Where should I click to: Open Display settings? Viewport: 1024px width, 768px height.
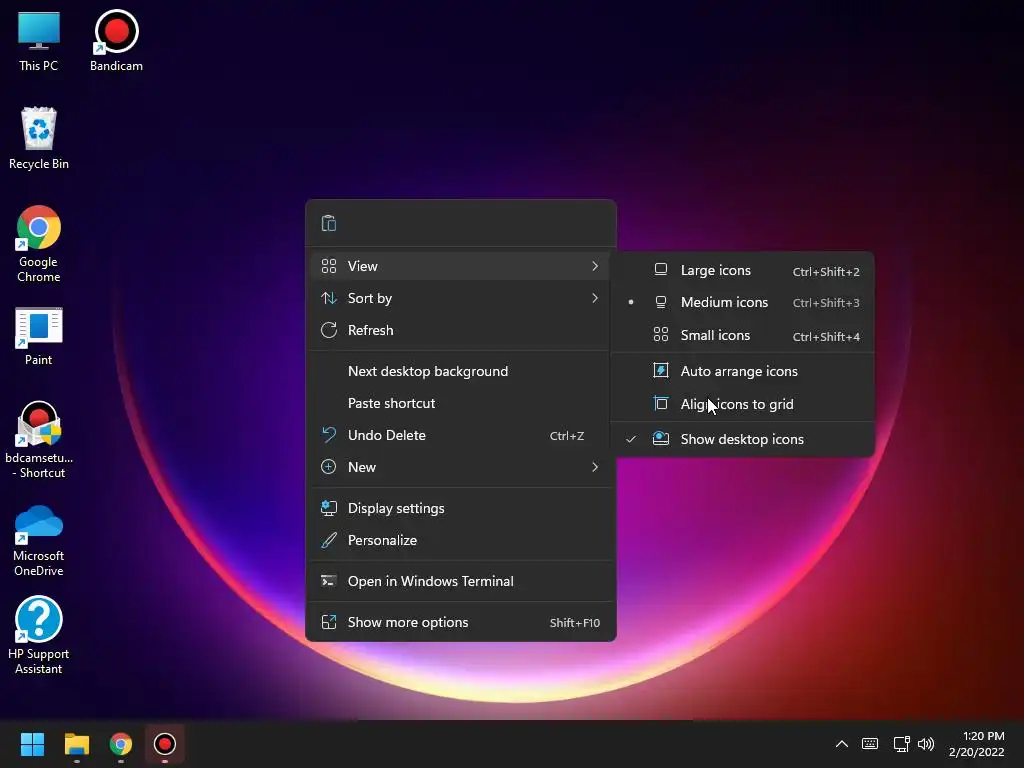point(460,508)
